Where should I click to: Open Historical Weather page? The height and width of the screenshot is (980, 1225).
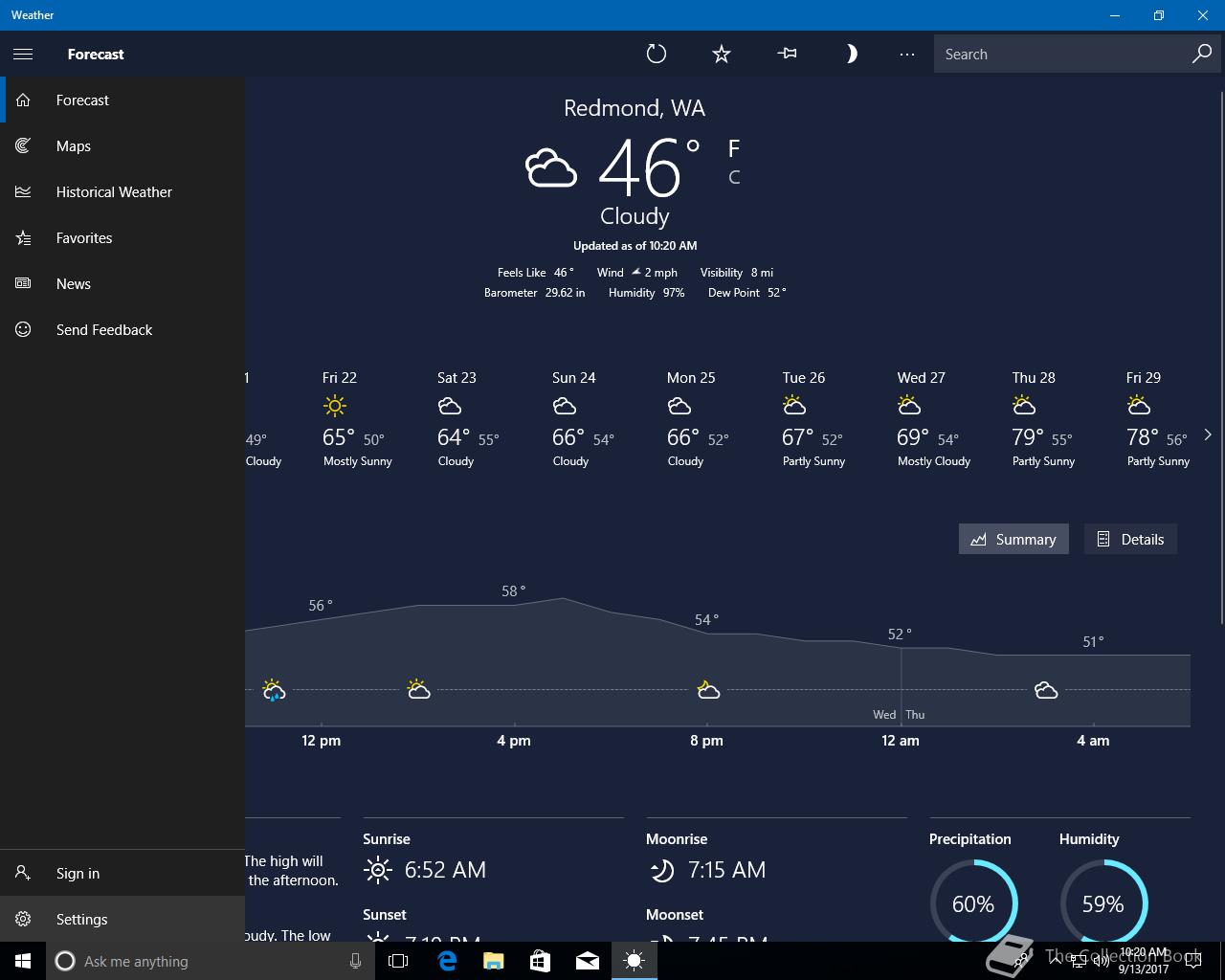click(122, 191)
